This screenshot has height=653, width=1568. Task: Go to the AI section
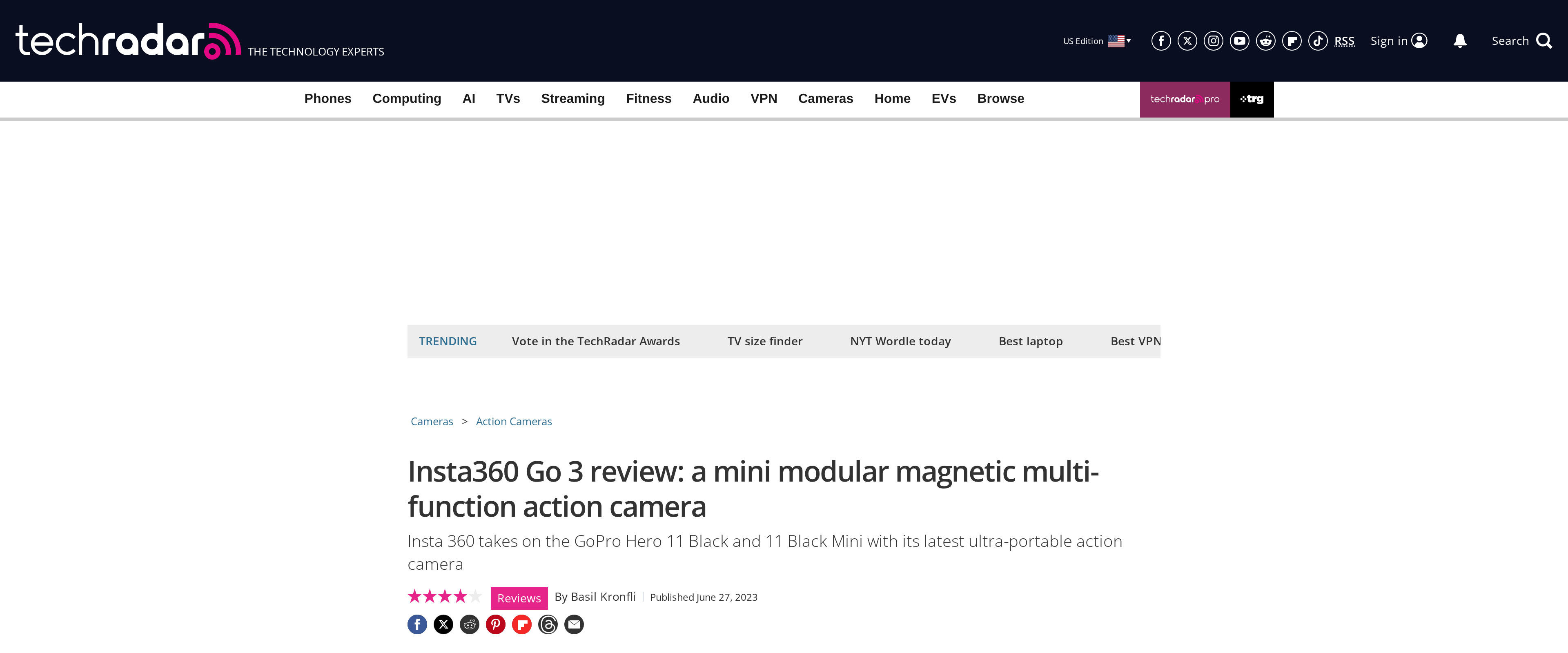469,99
